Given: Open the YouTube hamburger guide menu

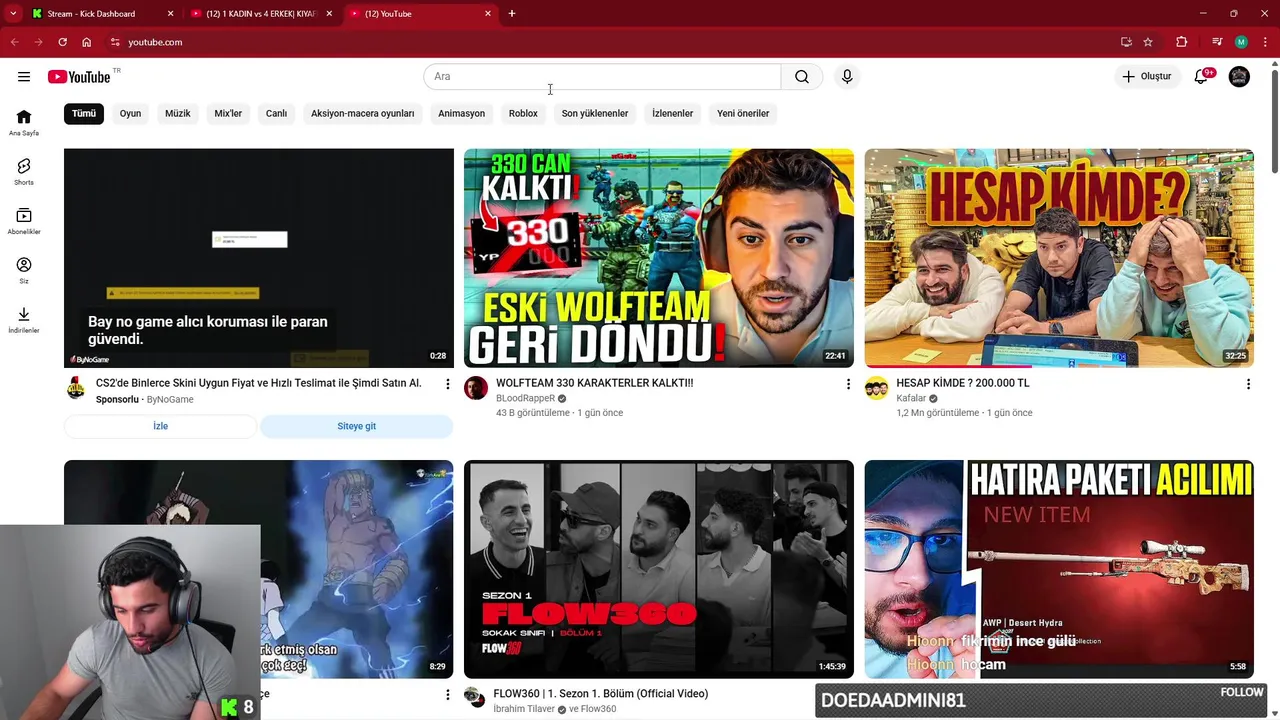Looking at the screenshot, I should coord(24,77).
